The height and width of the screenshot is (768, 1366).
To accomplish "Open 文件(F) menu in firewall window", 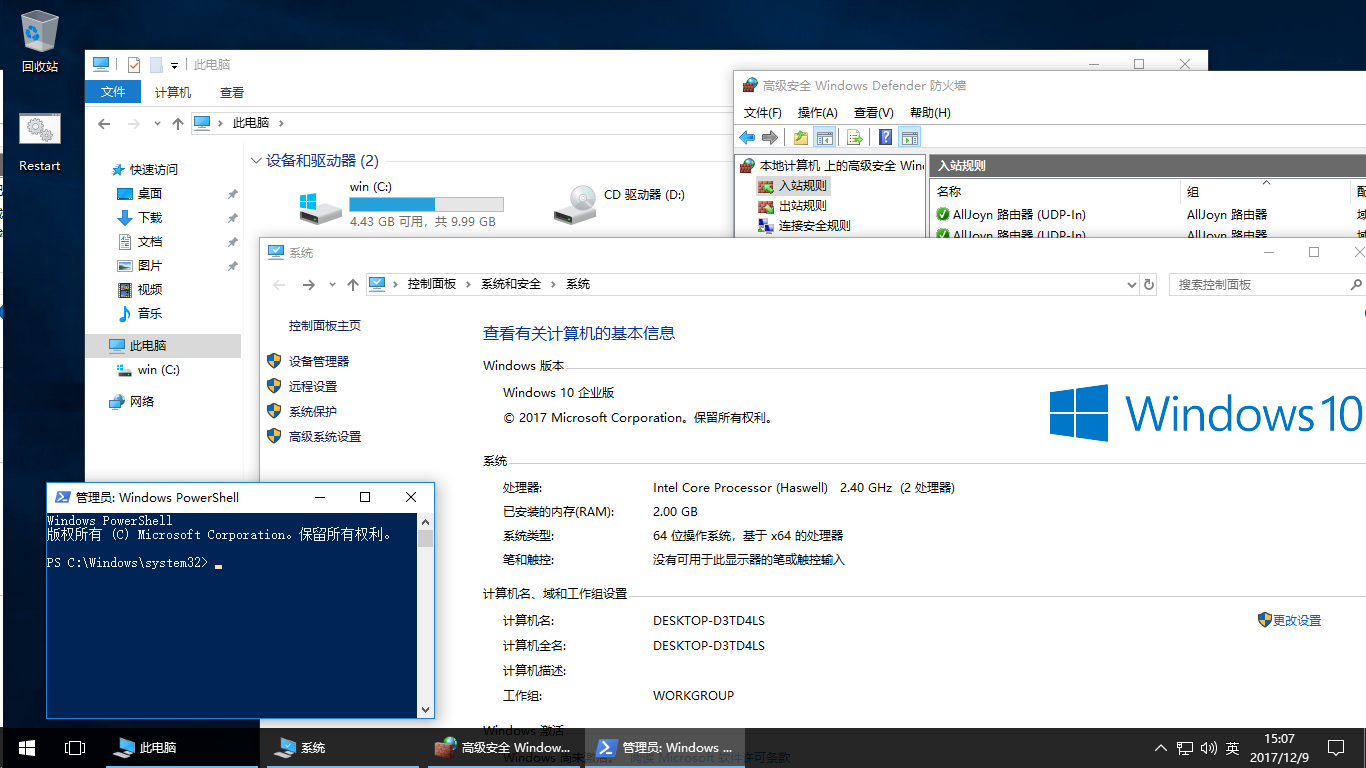I will [763, 112].
